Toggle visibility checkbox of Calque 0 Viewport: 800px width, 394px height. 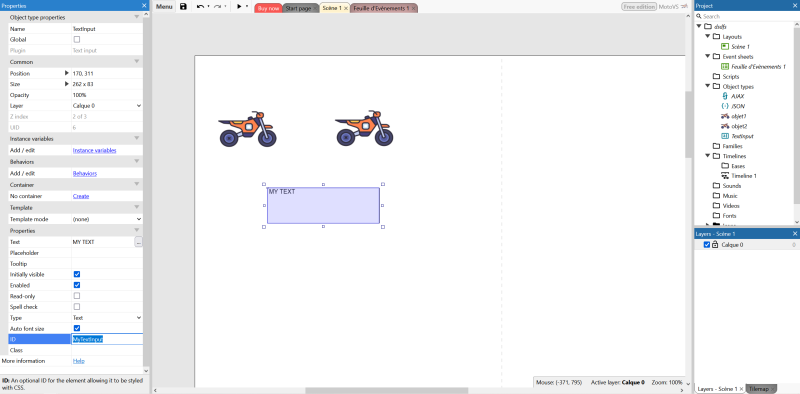pos(707,245)
